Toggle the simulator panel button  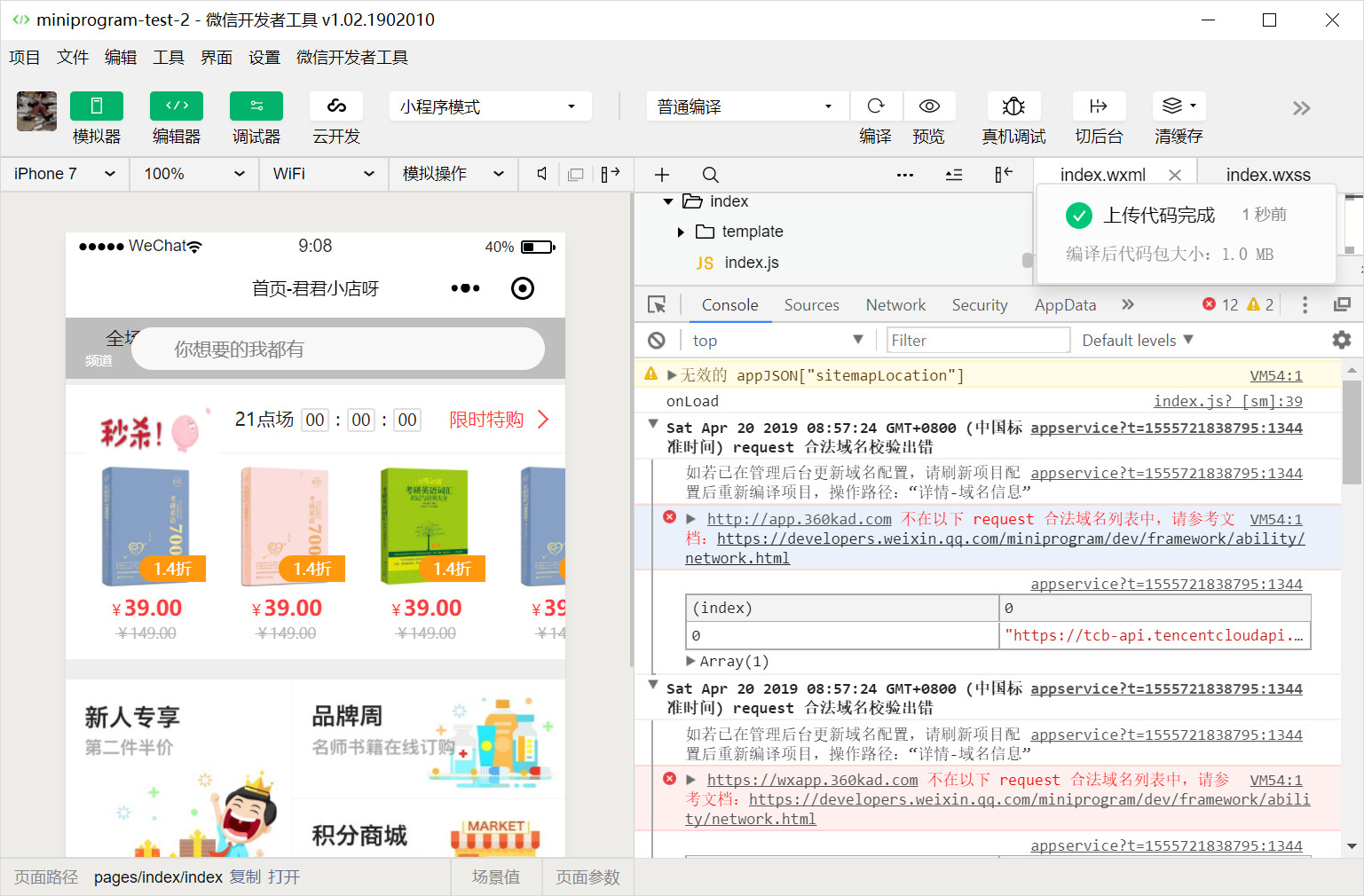(97, 106)
